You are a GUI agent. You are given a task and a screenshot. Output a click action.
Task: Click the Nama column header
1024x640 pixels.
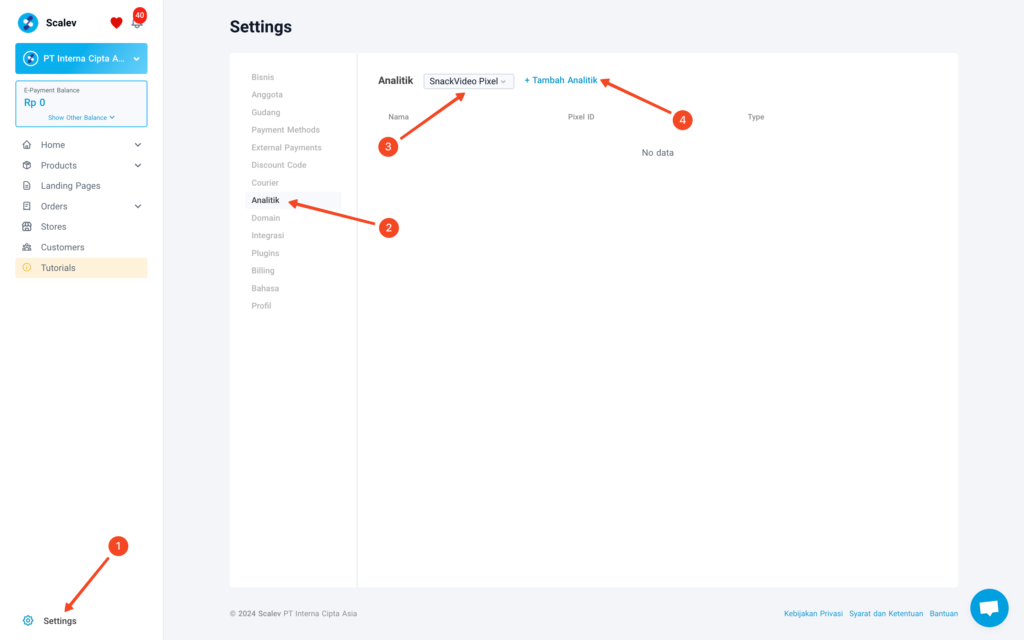tap(398, 117)
